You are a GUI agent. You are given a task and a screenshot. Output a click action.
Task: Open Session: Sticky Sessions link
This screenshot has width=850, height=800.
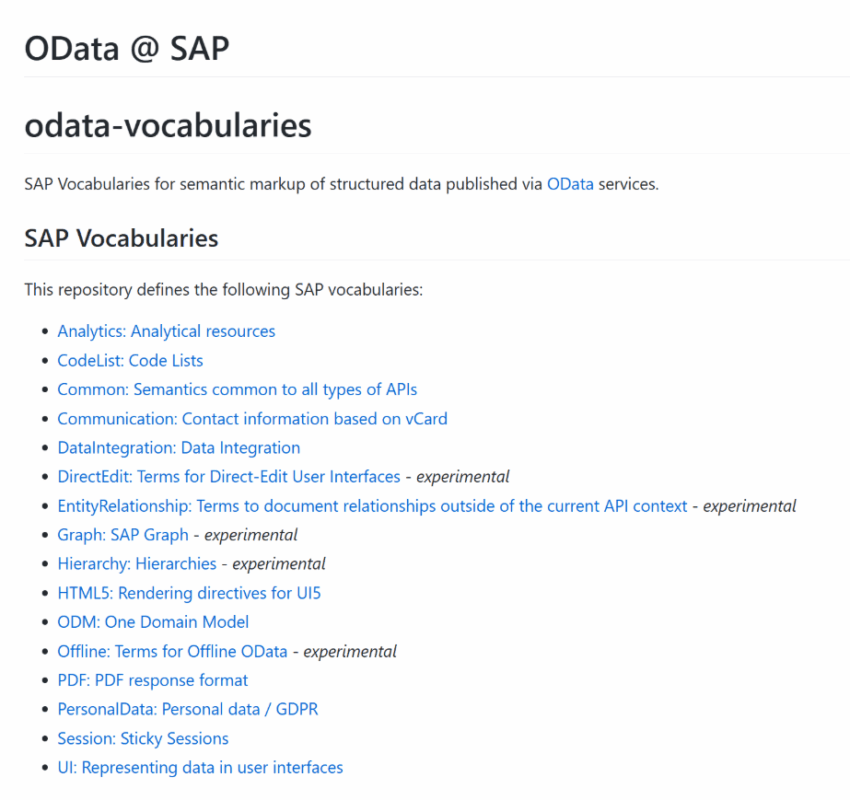(x=143, y=739)
